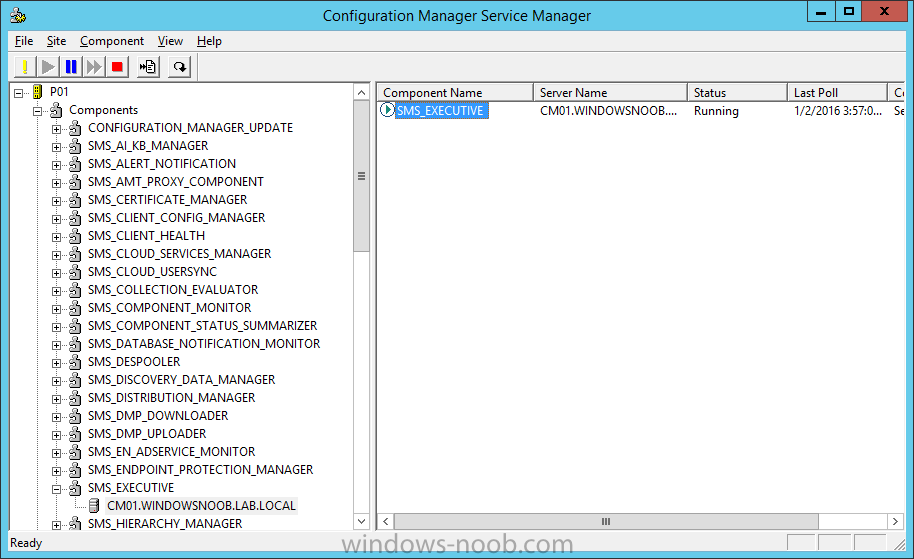The width and height of the screenshot is (914, 559).
Task: Collapse the SMS_EXECUTIVE tree node
Action: pyautogui.click(x=56, y=489)
